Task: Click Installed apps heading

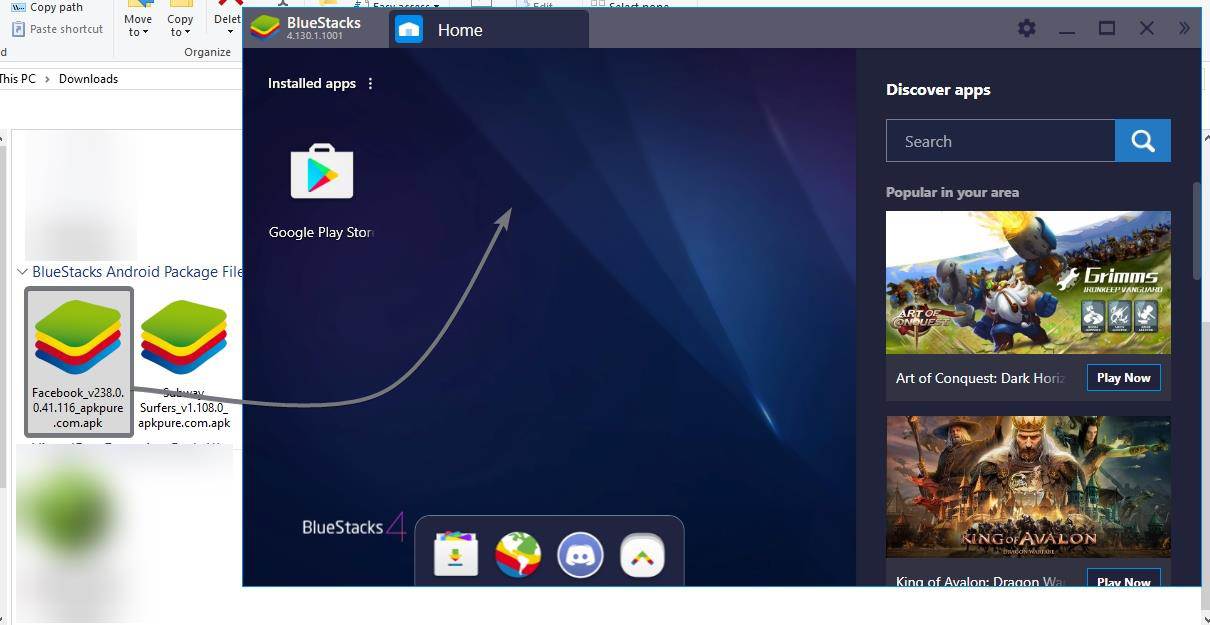Action: [312, 83]
